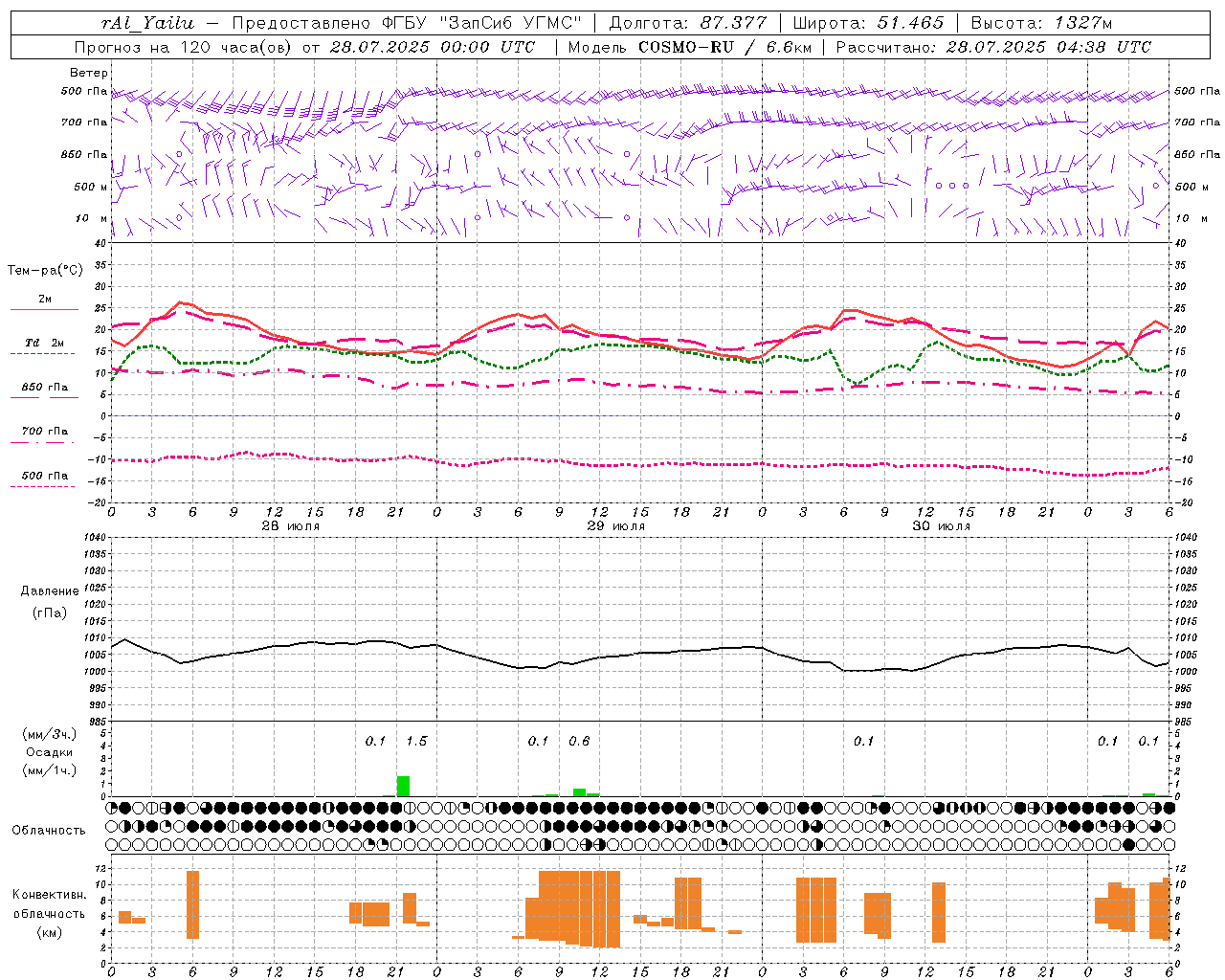Click the station name rAl_Yailu in header
This screenshot has width=1225, height=980.
[147, 23]
